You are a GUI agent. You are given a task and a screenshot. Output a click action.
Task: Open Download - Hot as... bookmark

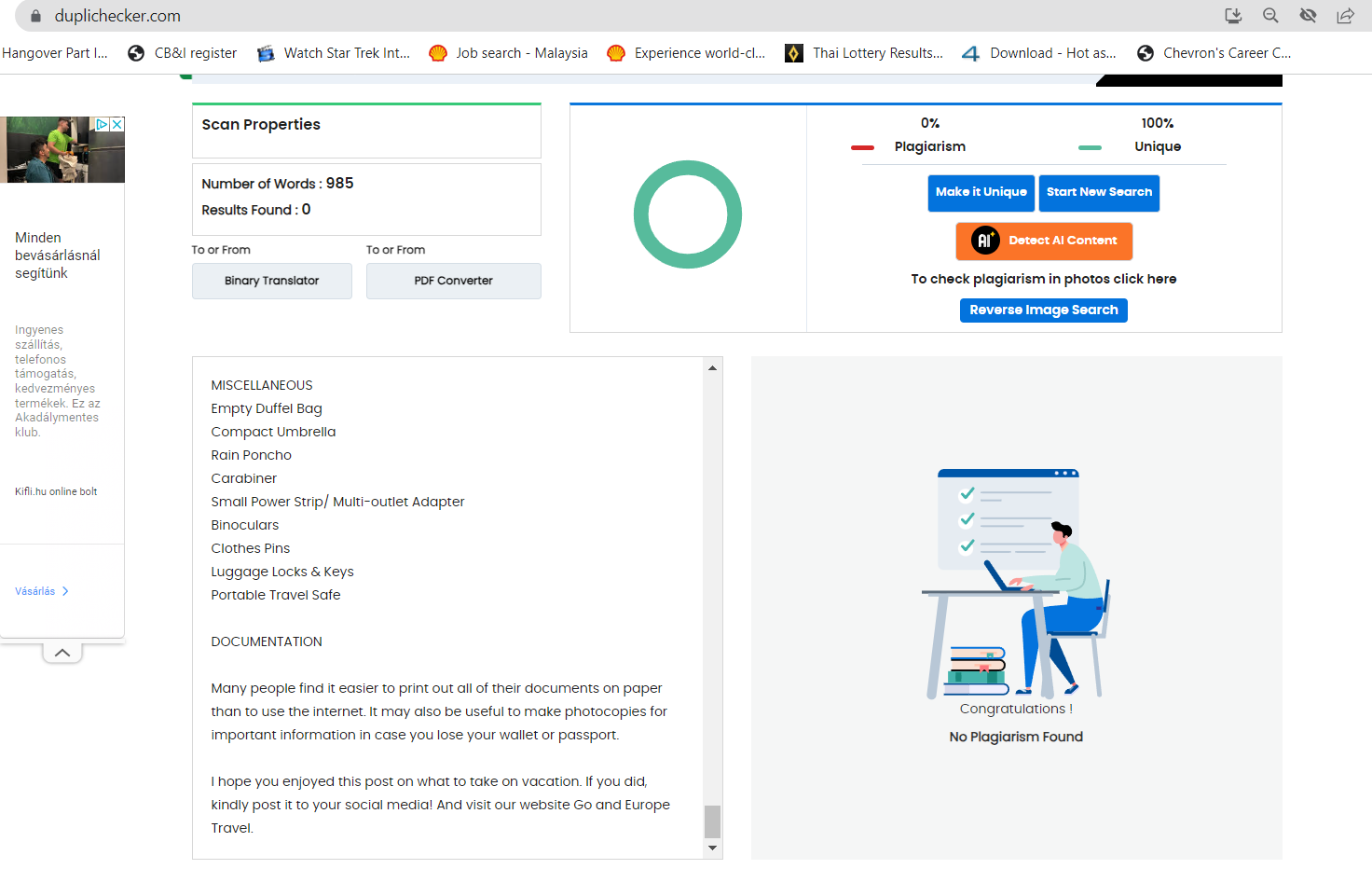pyautogui.click(x=1039, y=53)
